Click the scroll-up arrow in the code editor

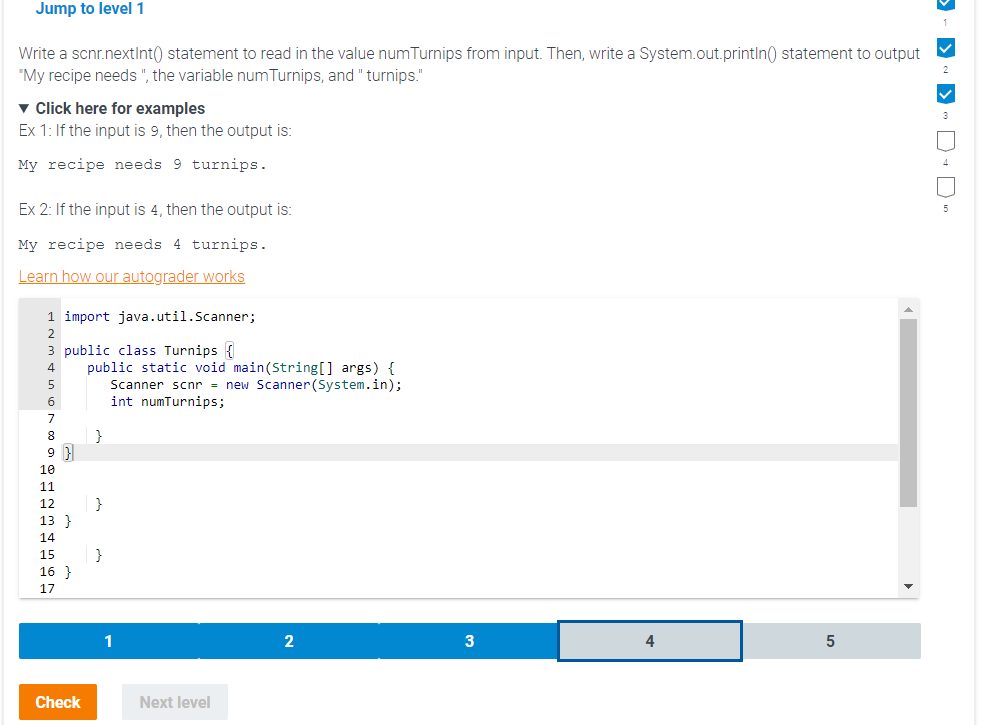click(x=908, y=308)
